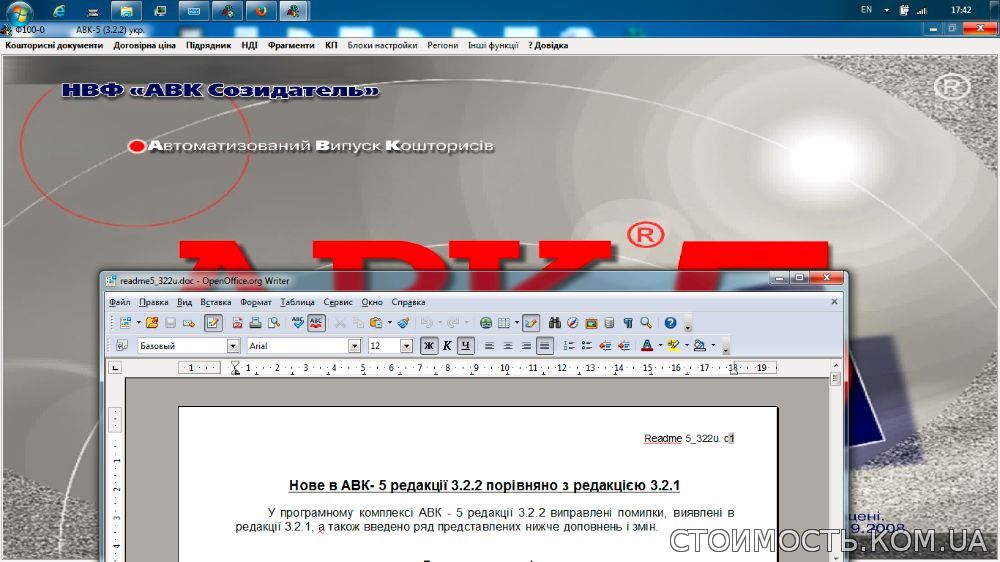
Task: Click the Cut scissors icon
Action: pyautogui.click(x=340, y=323)
